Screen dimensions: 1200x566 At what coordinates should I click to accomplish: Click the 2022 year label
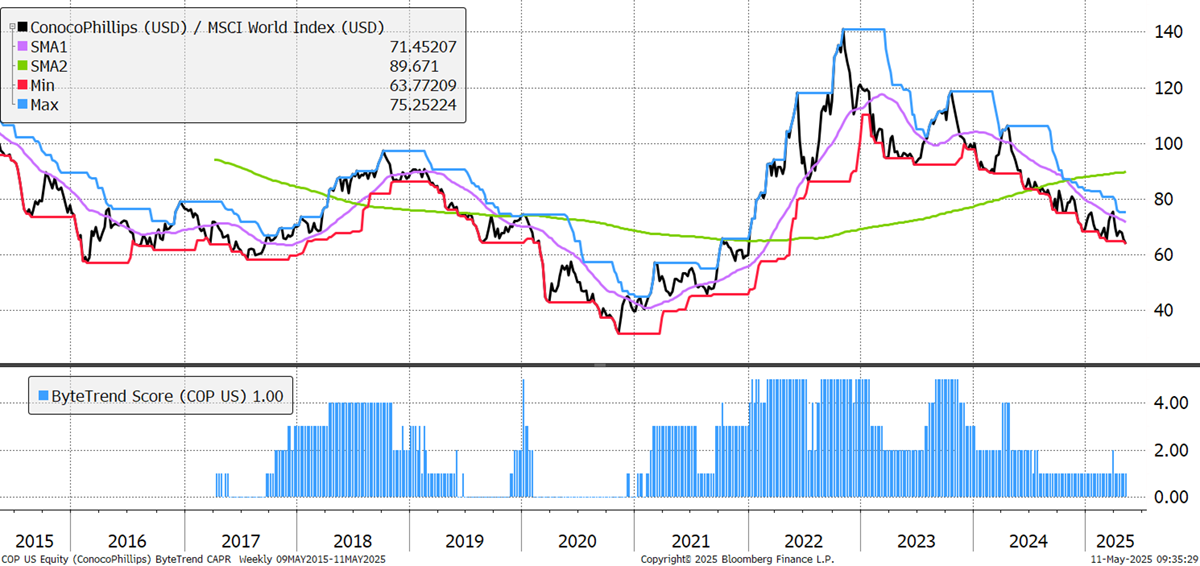[803, 539]
